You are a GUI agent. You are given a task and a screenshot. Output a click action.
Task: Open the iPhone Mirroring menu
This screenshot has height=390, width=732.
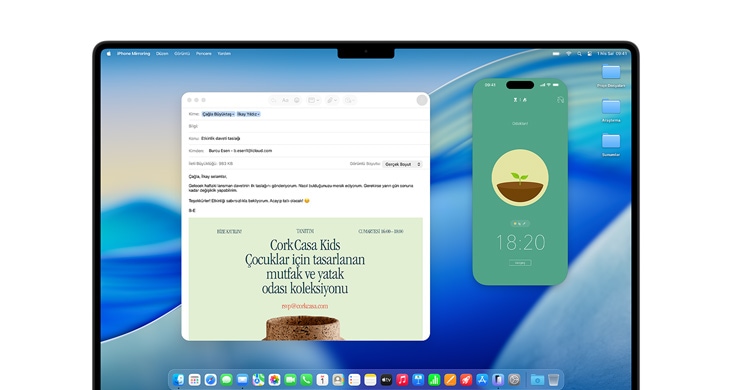click(x=134, y=53)
